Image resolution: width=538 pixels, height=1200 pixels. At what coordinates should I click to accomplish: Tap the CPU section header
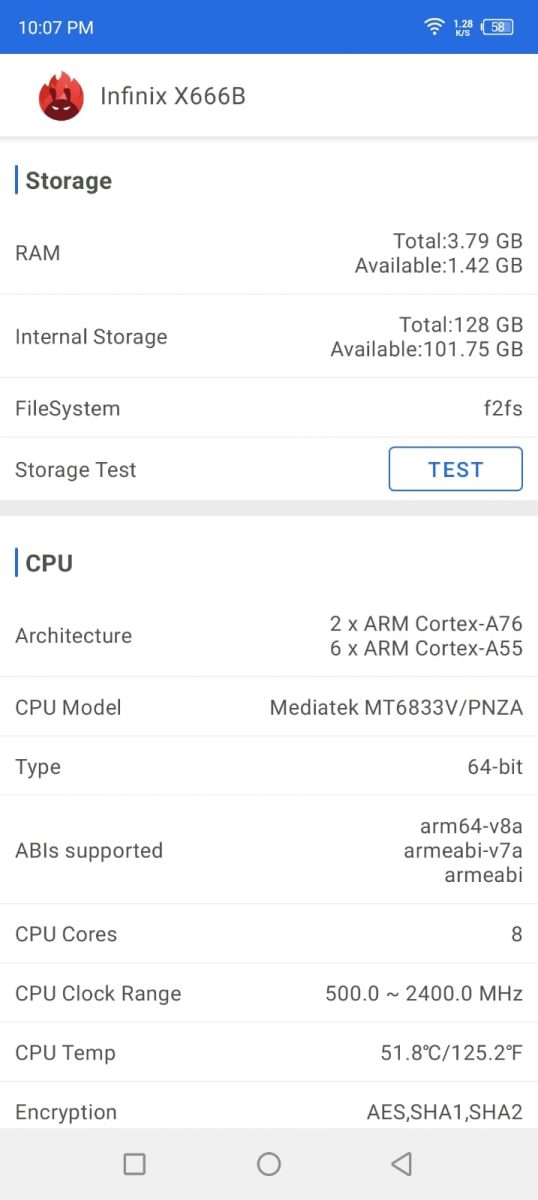pos(49,563)
